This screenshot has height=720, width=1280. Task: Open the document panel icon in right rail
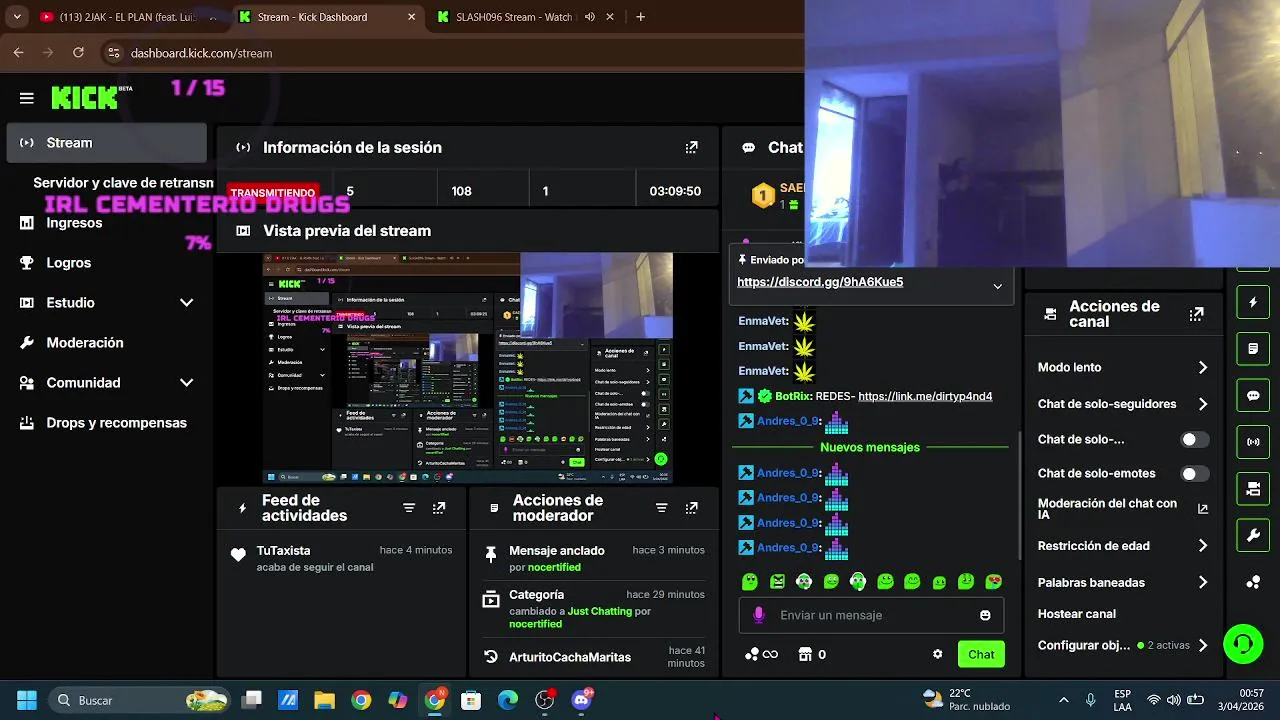tap(1253, 349)
